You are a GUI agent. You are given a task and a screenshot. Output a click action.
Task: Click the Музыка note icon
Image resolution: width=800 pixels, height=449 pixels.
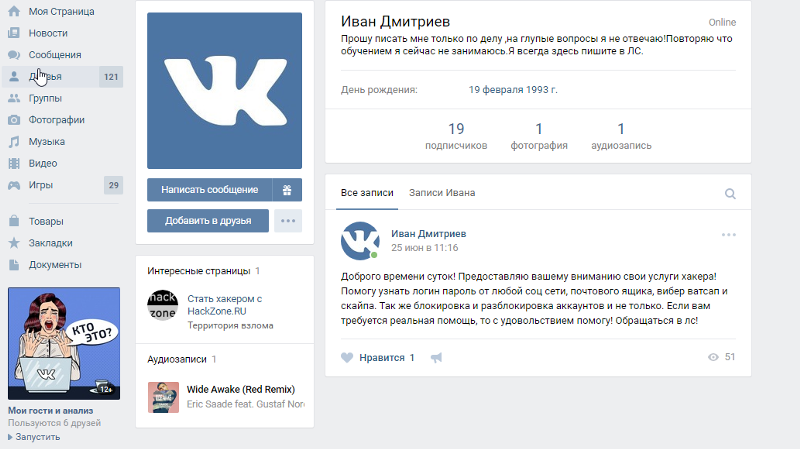tap(14, 141)
